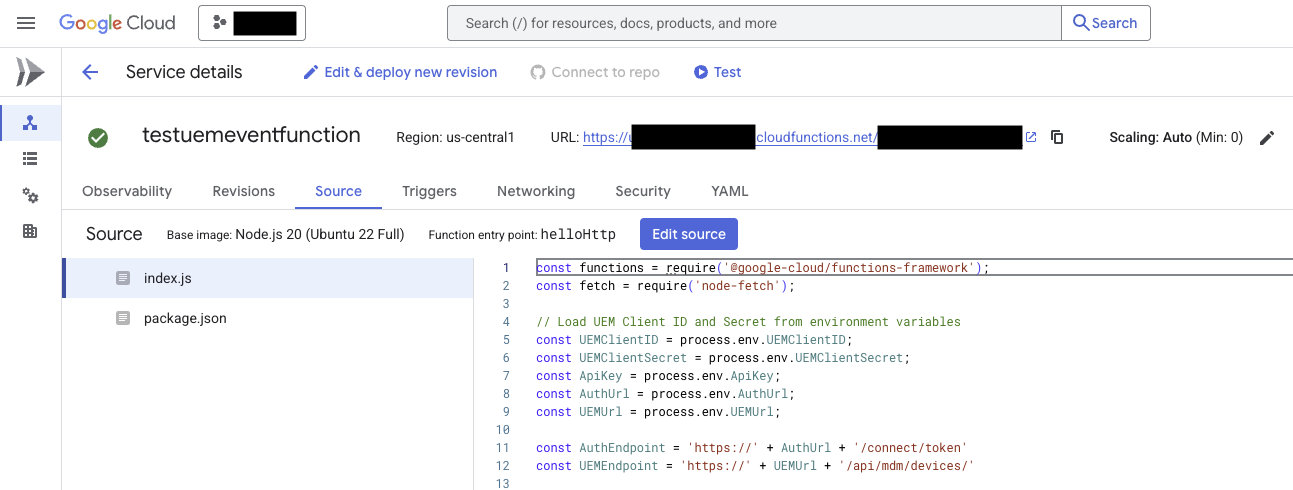Click the open-in-new-tab icon beside URL
Screen dimensions: 1293x490
pos(1031,137)
